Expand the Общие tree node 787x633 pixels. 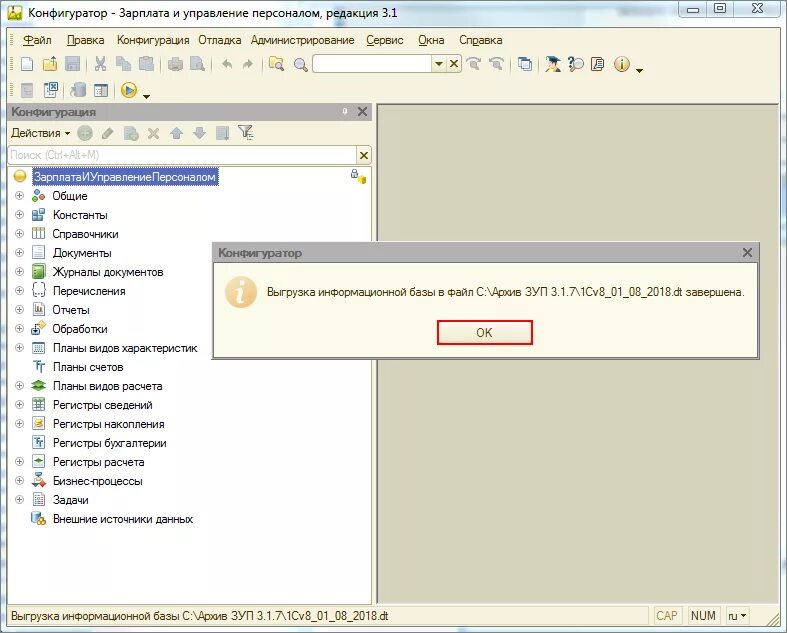tap(19, 195)
